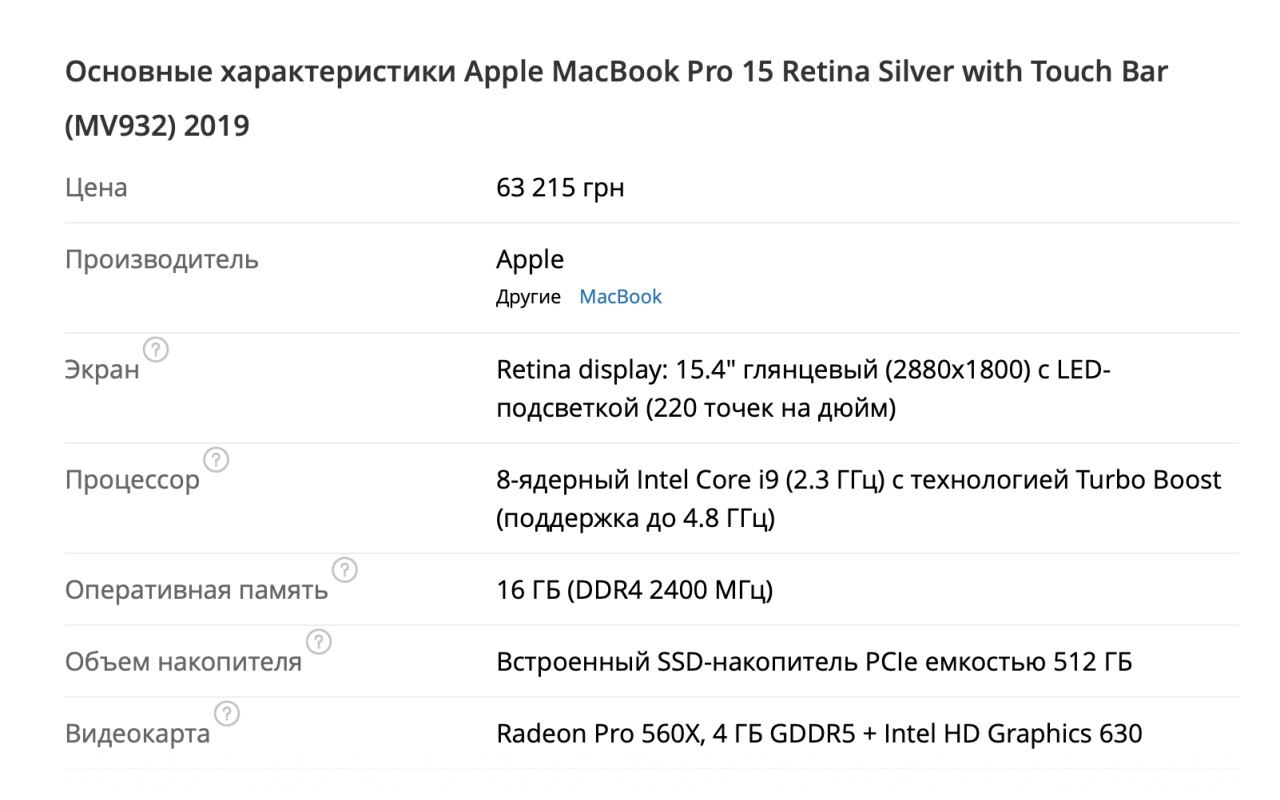The image size is (1280, 800).
Task: Click the 8-ядерный Intel Core i9 description
Action: point(859,499)
